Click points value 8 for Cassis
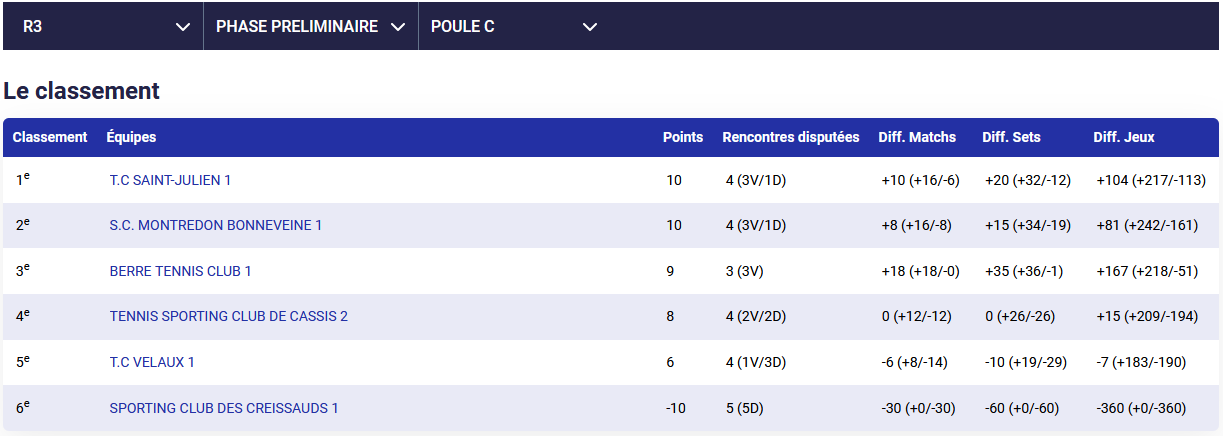 670,317
